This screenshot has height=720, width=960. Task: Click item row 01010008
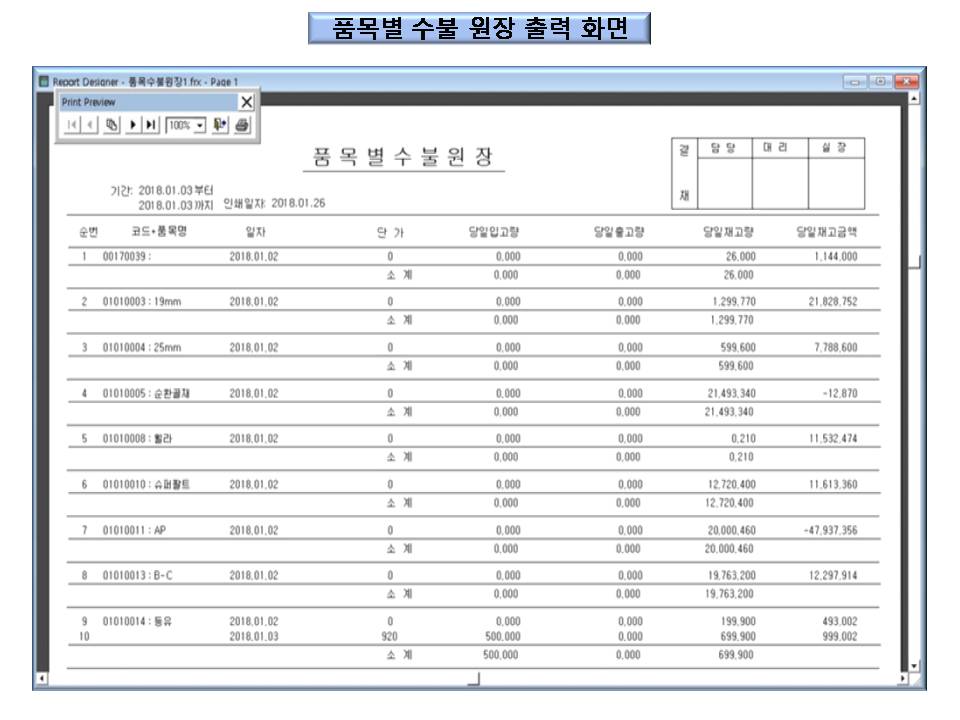coord(137,439)
